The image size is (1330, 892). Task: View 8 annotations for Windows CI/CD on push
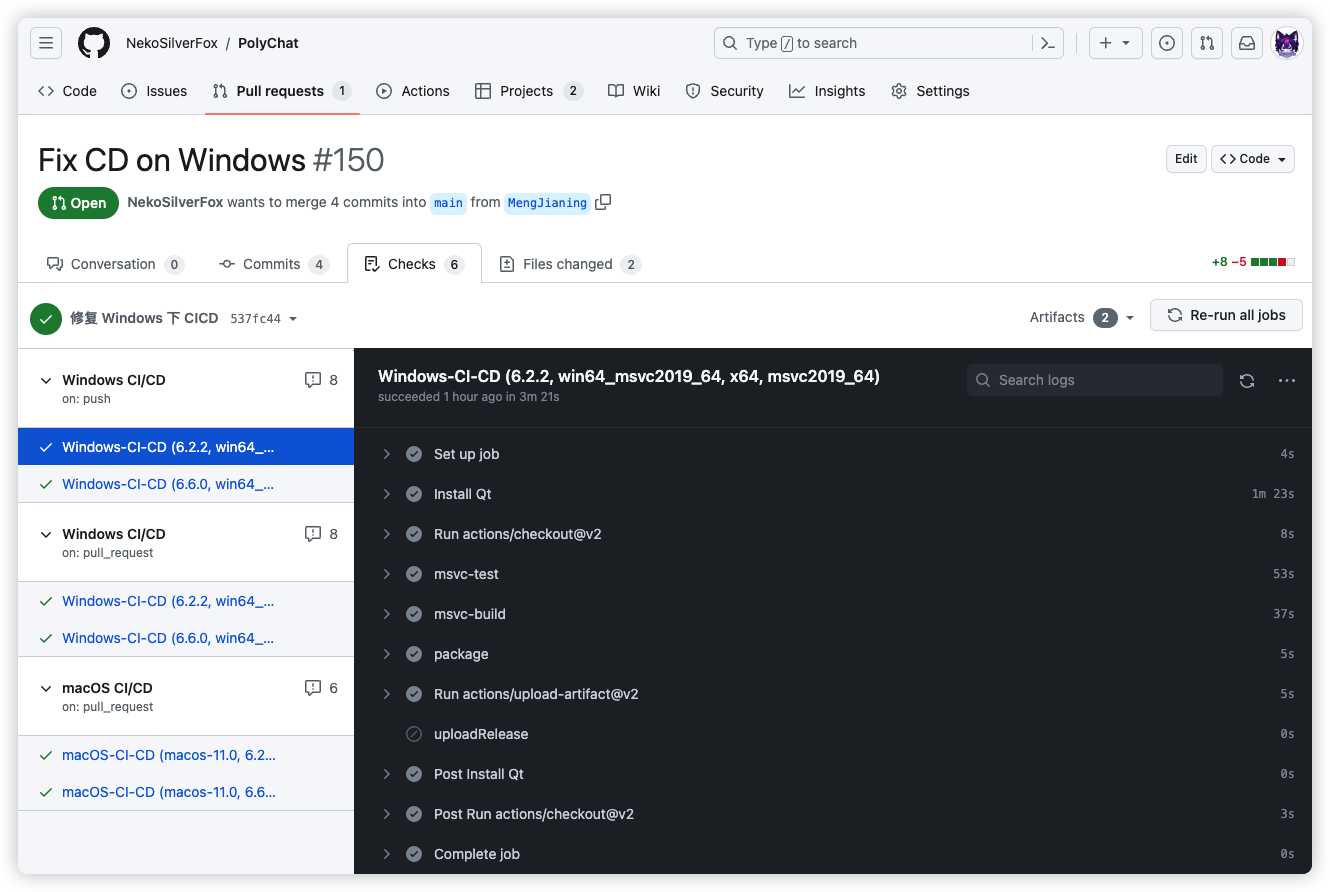click(x=321, y=380)
